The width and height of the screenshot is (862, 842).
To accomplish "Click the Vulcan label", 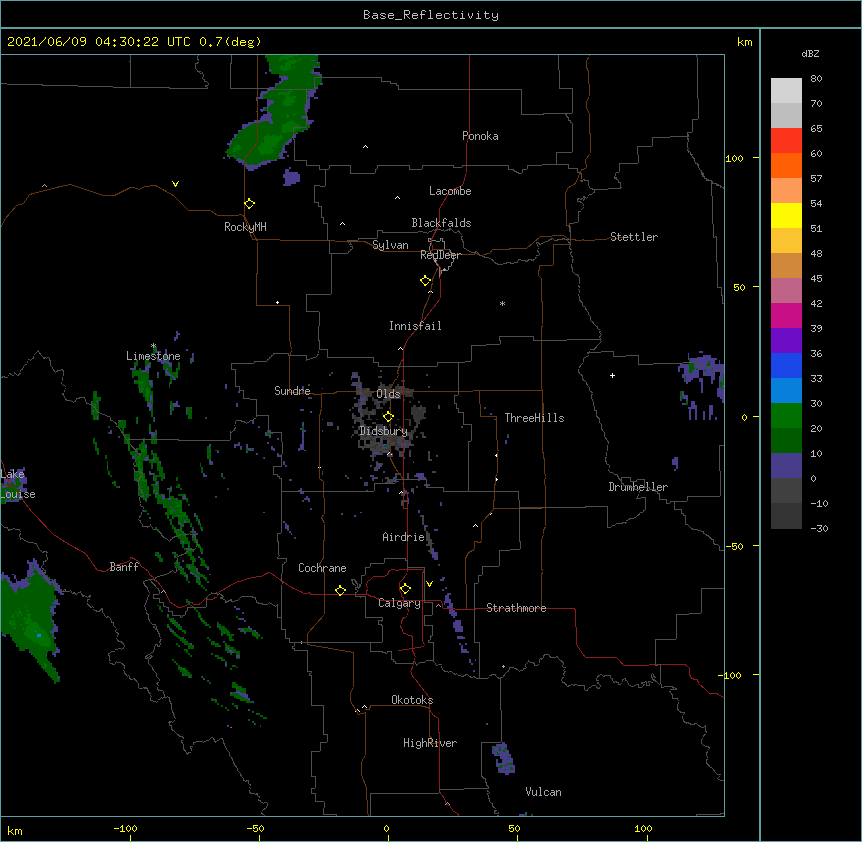I will [x=543, y=792].
